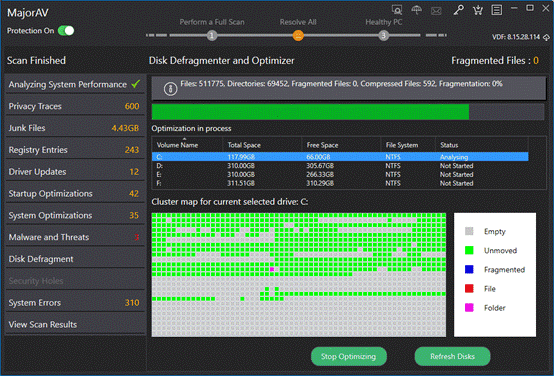Click the Refresh Disks button
Image resolution: width=554 pixels, height=376 pixels.
click(x=452, y=356)
